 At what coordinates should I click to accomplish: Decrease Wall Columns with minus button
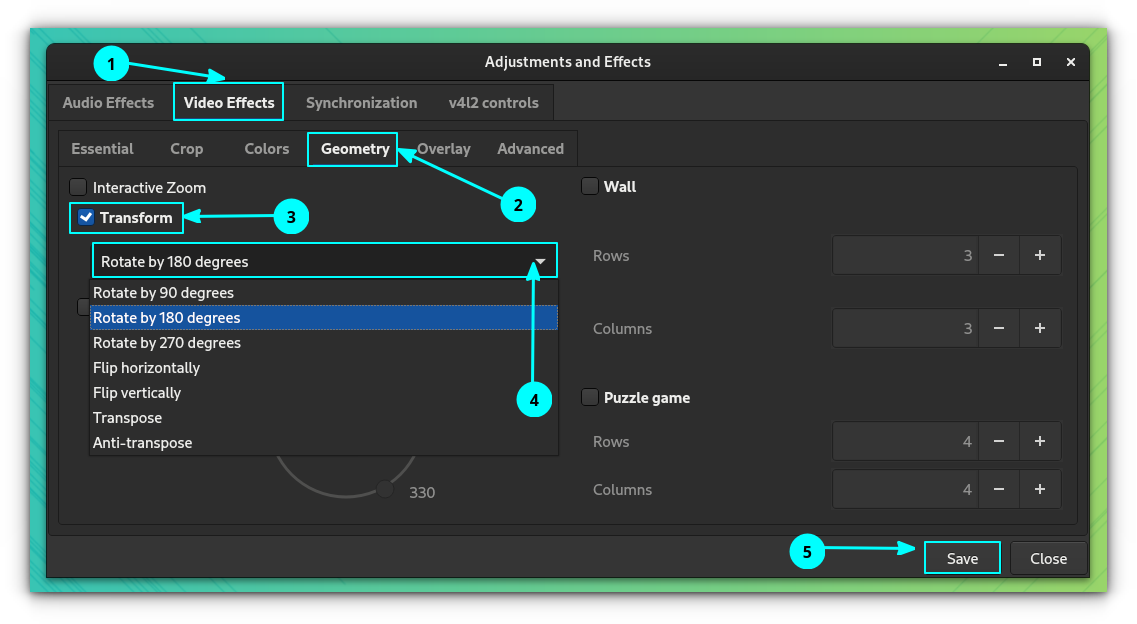[999, 328]
